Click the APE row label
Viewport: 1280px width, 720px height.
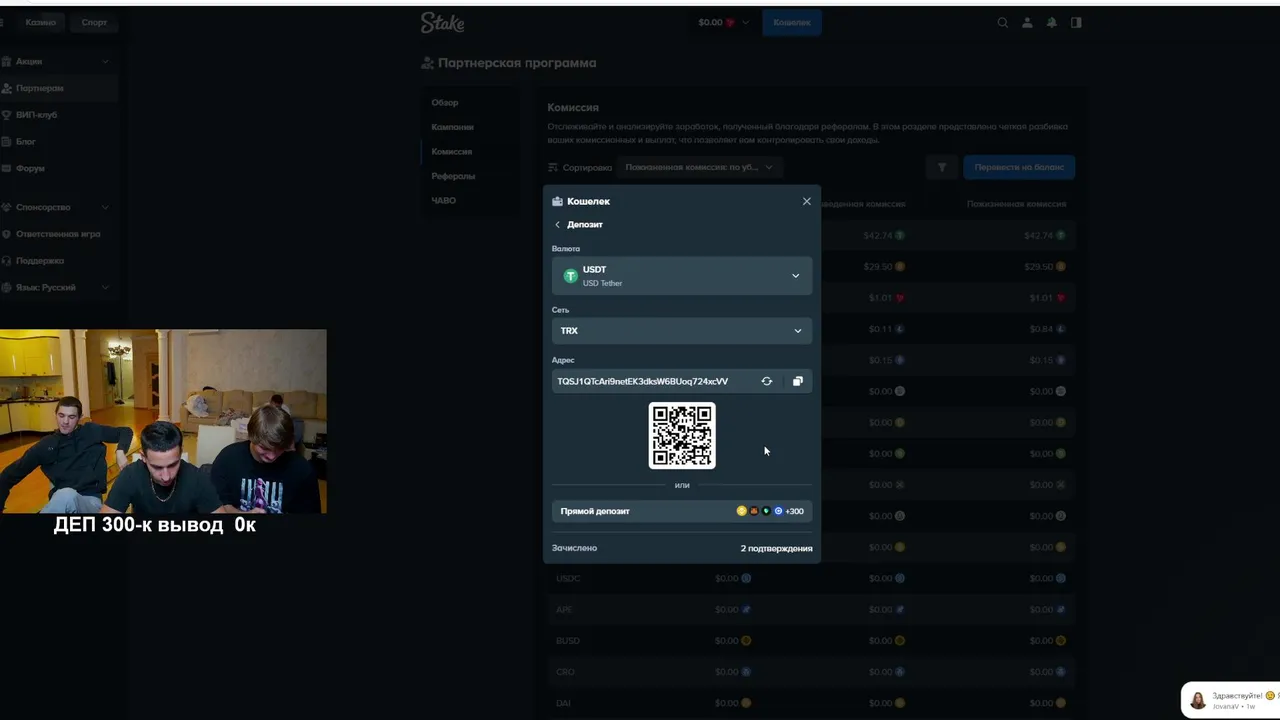(564, 610)
